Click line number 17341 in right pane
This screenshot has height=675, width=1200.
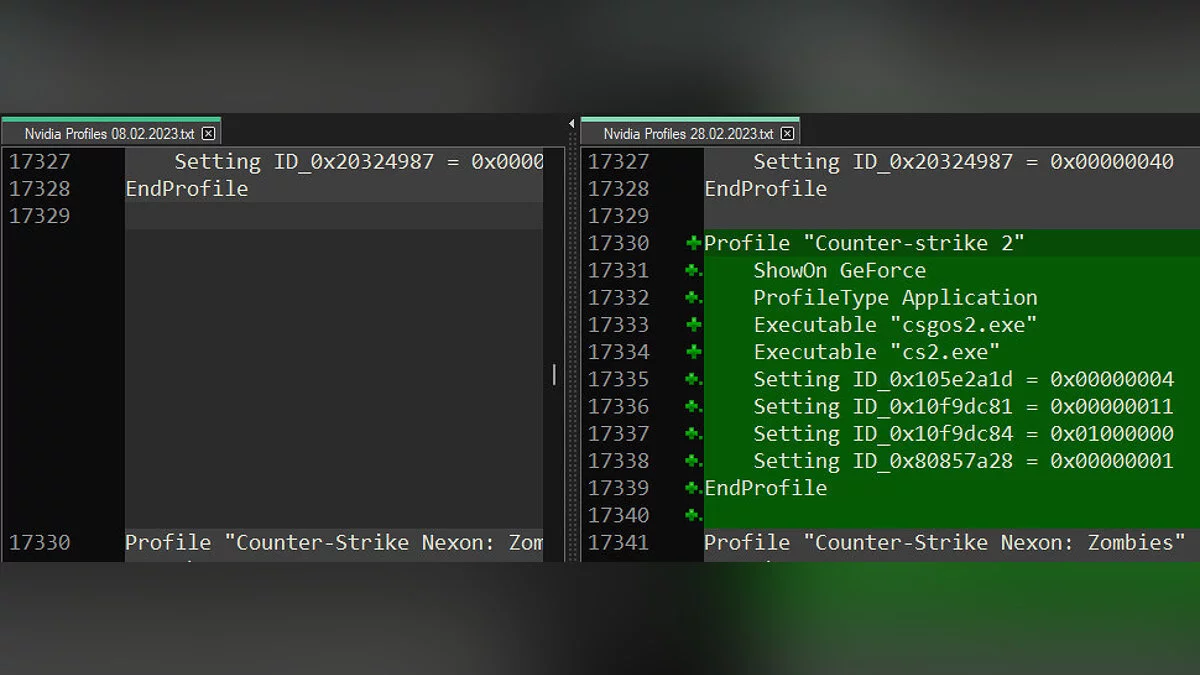pos(619,542)
